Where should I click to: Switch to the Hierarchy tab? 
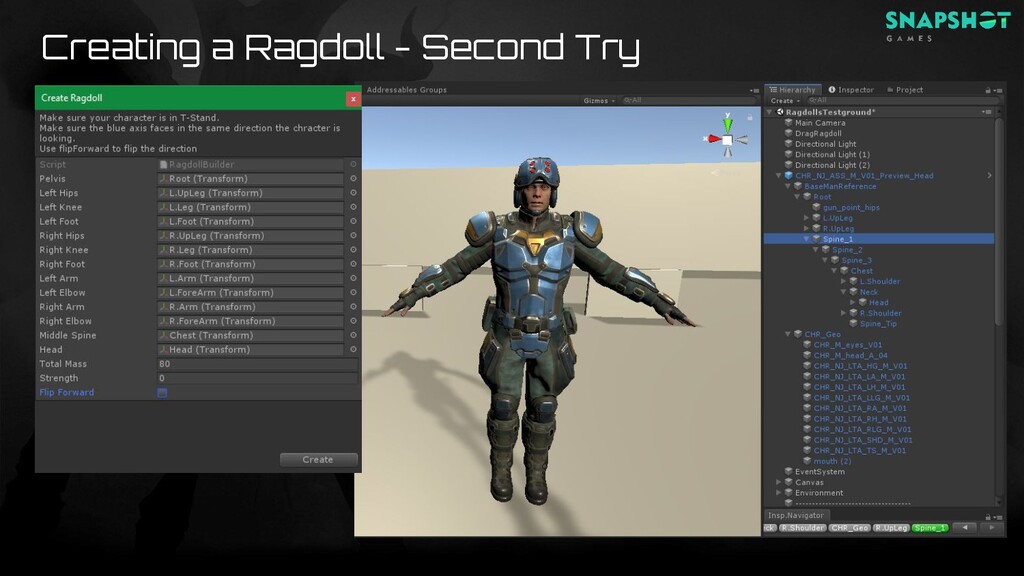[x=792, y=90]
